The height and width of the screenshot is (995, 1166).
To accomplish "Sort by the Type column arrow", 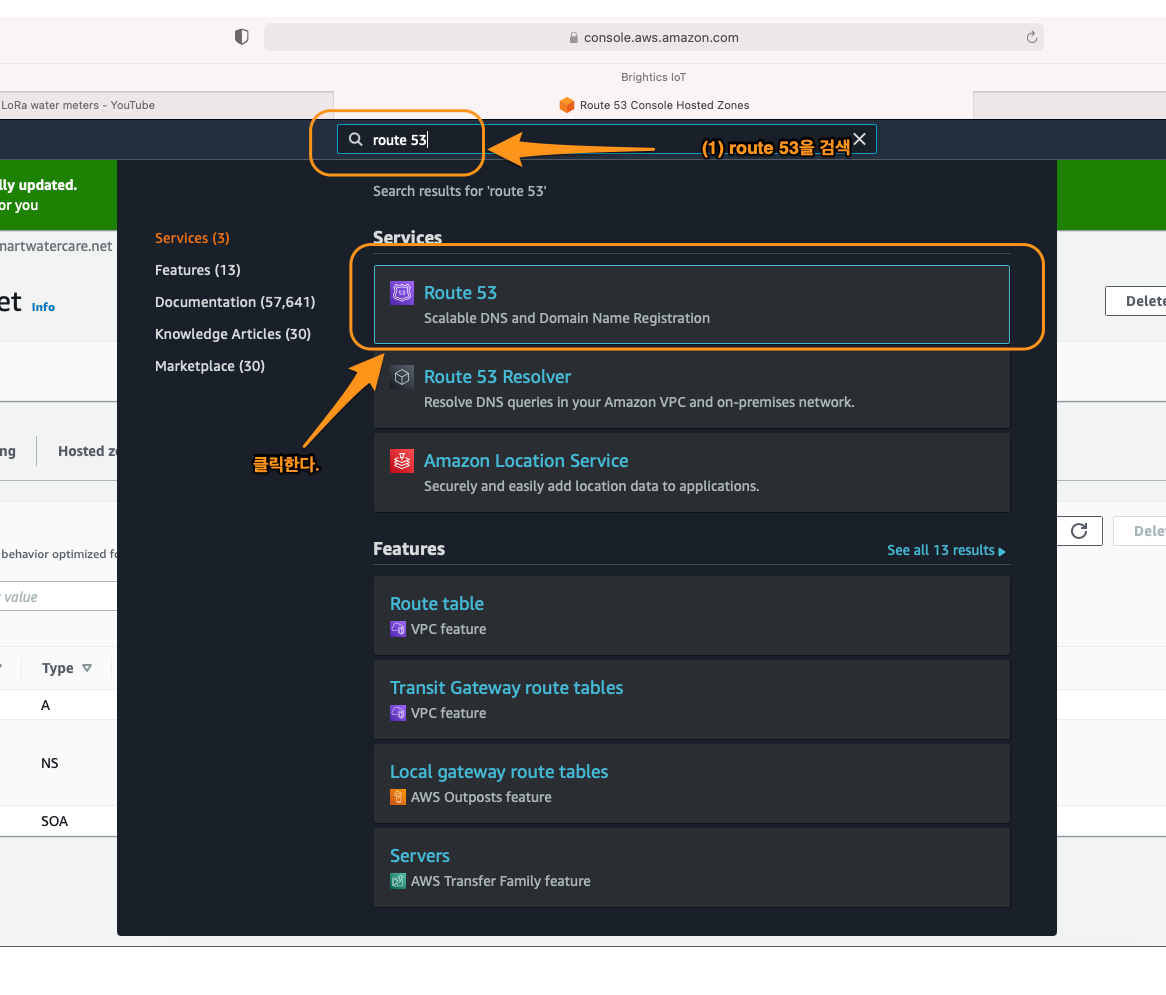I will pyautogui.click(x=87, y=668).
